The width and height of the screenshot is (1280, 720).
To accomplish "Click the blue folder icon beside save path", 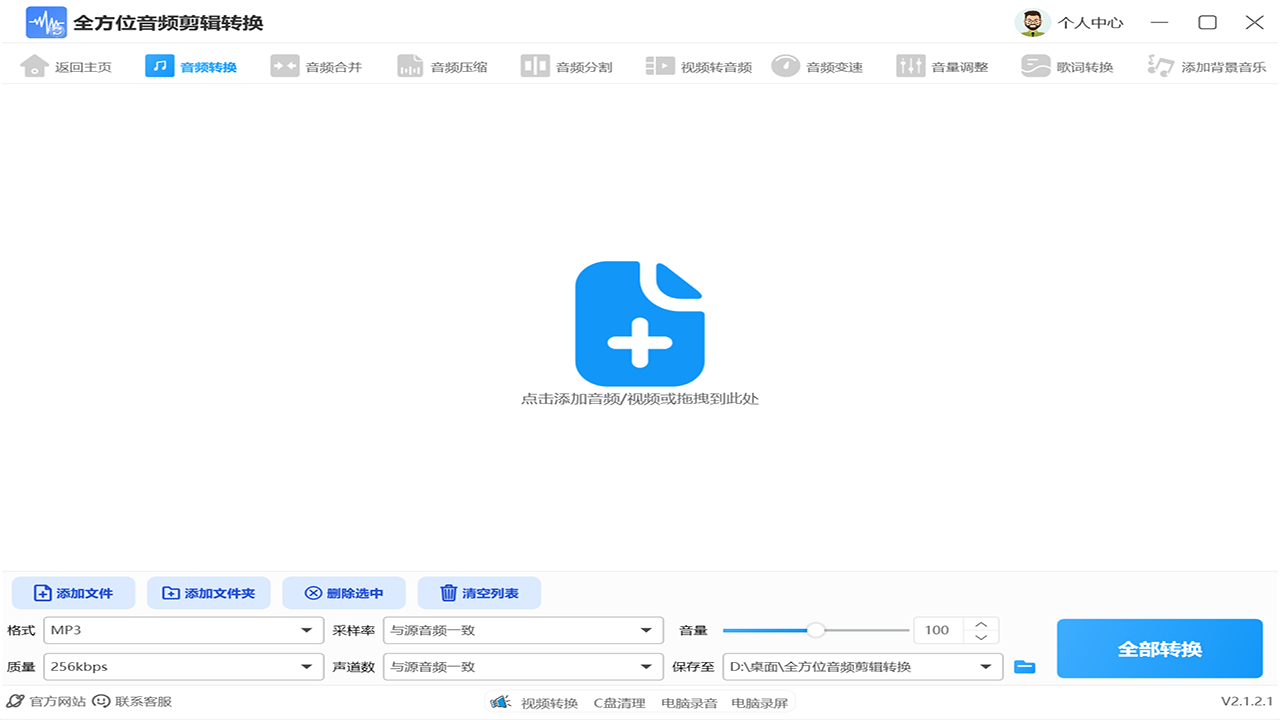I will point(1024,666).
